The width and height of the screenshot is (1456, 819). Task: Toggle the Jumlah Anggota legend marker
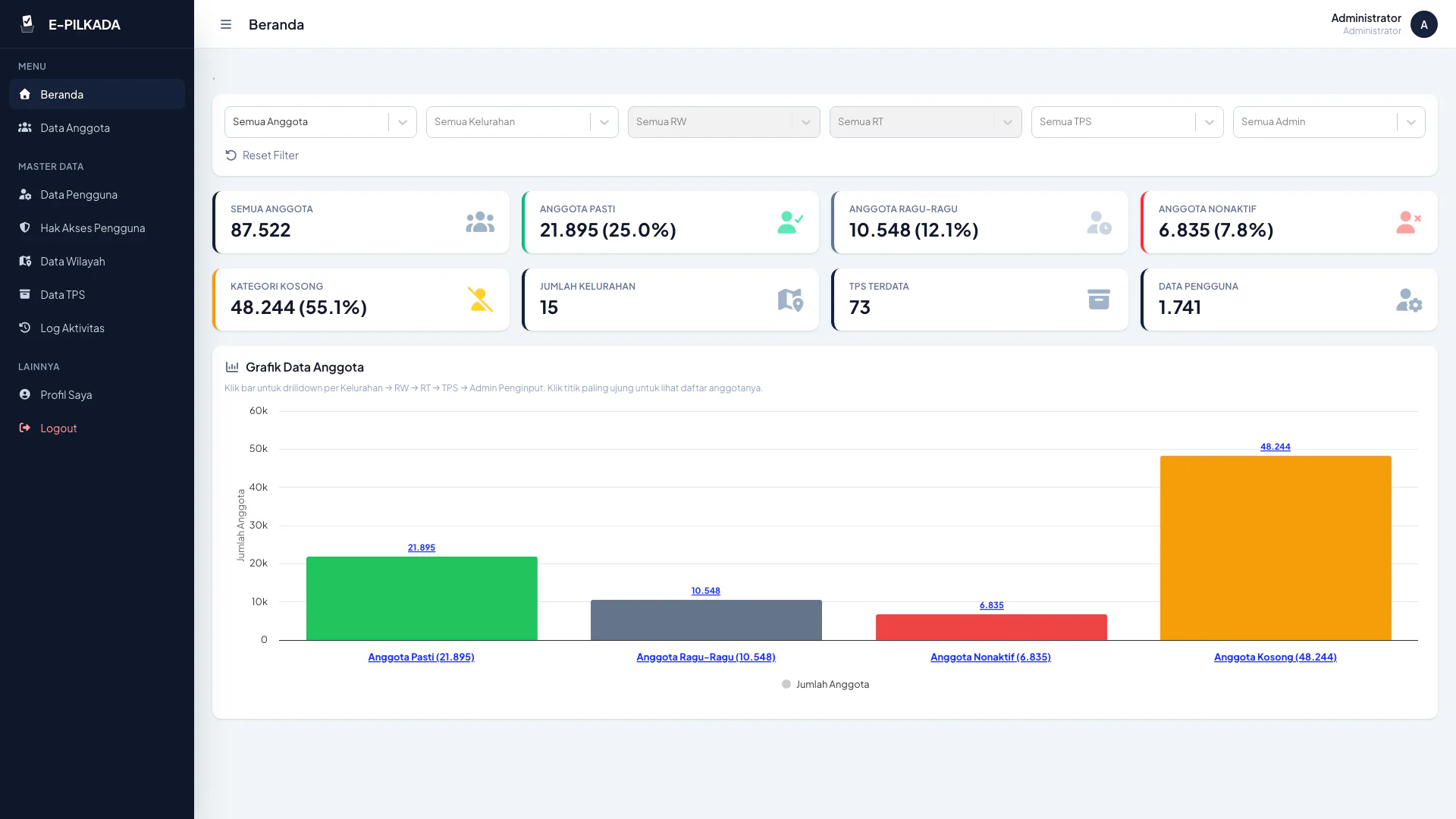pyautogui.click(x=786, y=684)
